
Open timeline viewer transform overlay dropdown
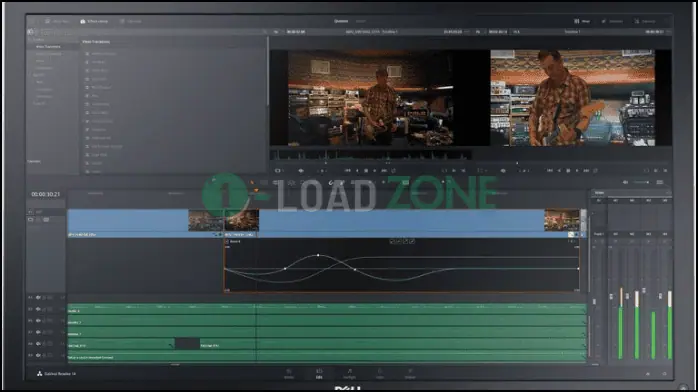(x=482, y=170)
